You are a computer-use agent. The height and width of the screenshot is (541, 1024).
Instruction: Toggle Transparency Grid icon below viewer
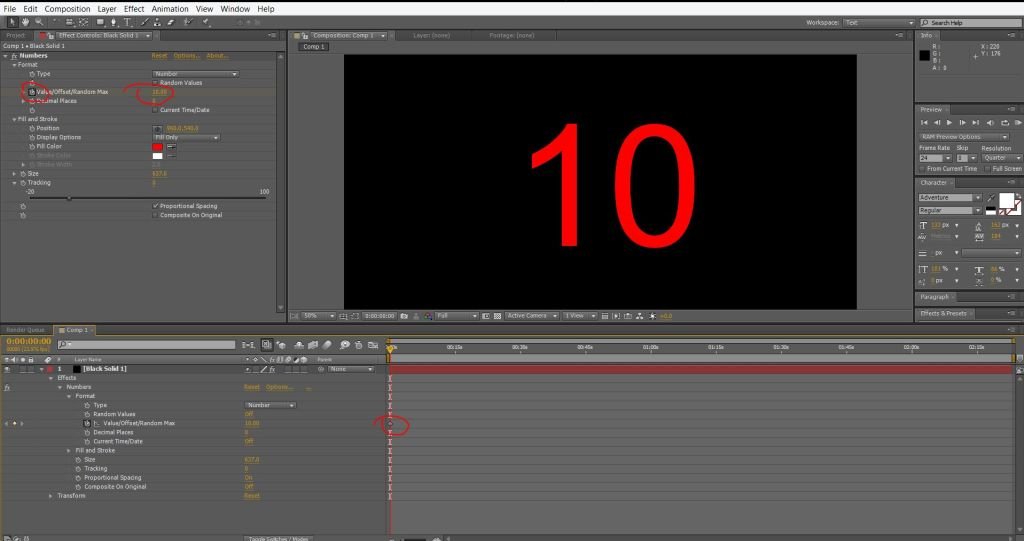tap(498, 316)
